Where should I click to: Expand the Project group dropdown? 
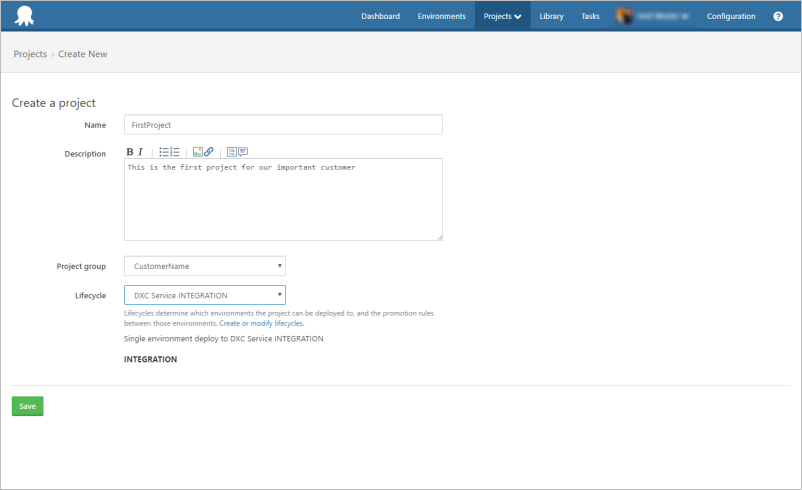coord(205,266)
